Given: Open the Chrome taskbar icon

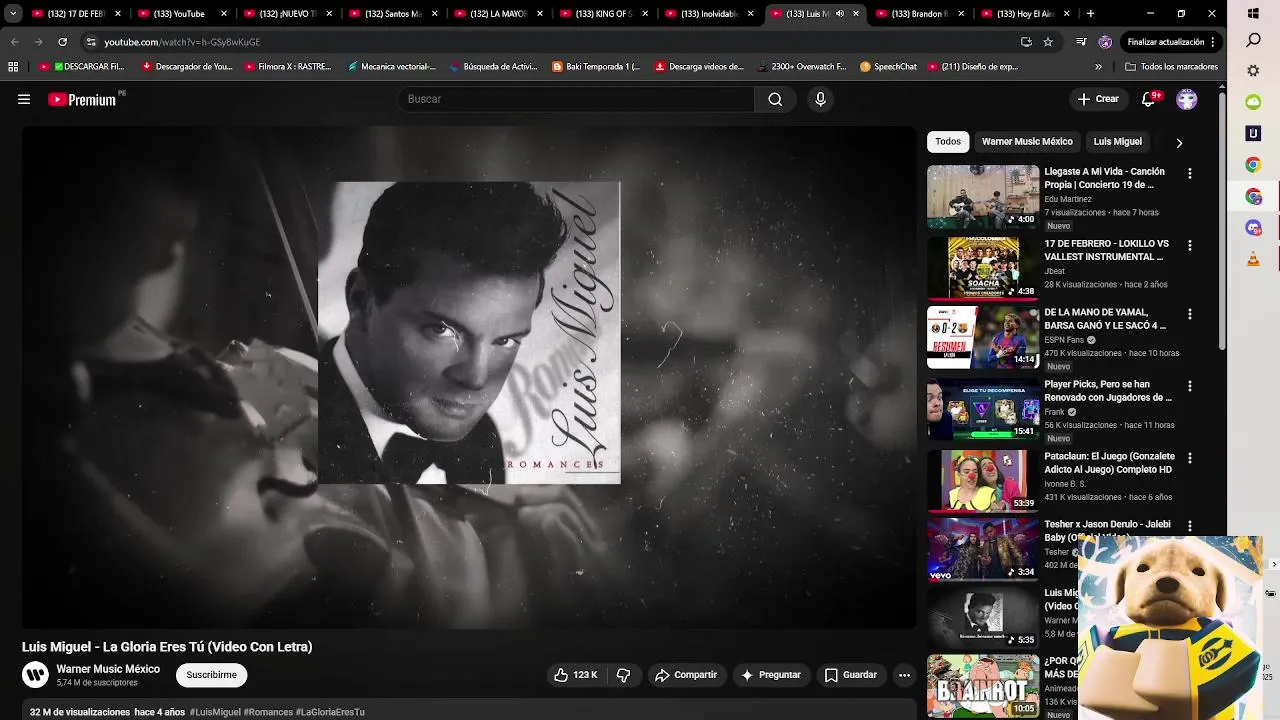Looking at the screenshot, I should (1253, 165).
